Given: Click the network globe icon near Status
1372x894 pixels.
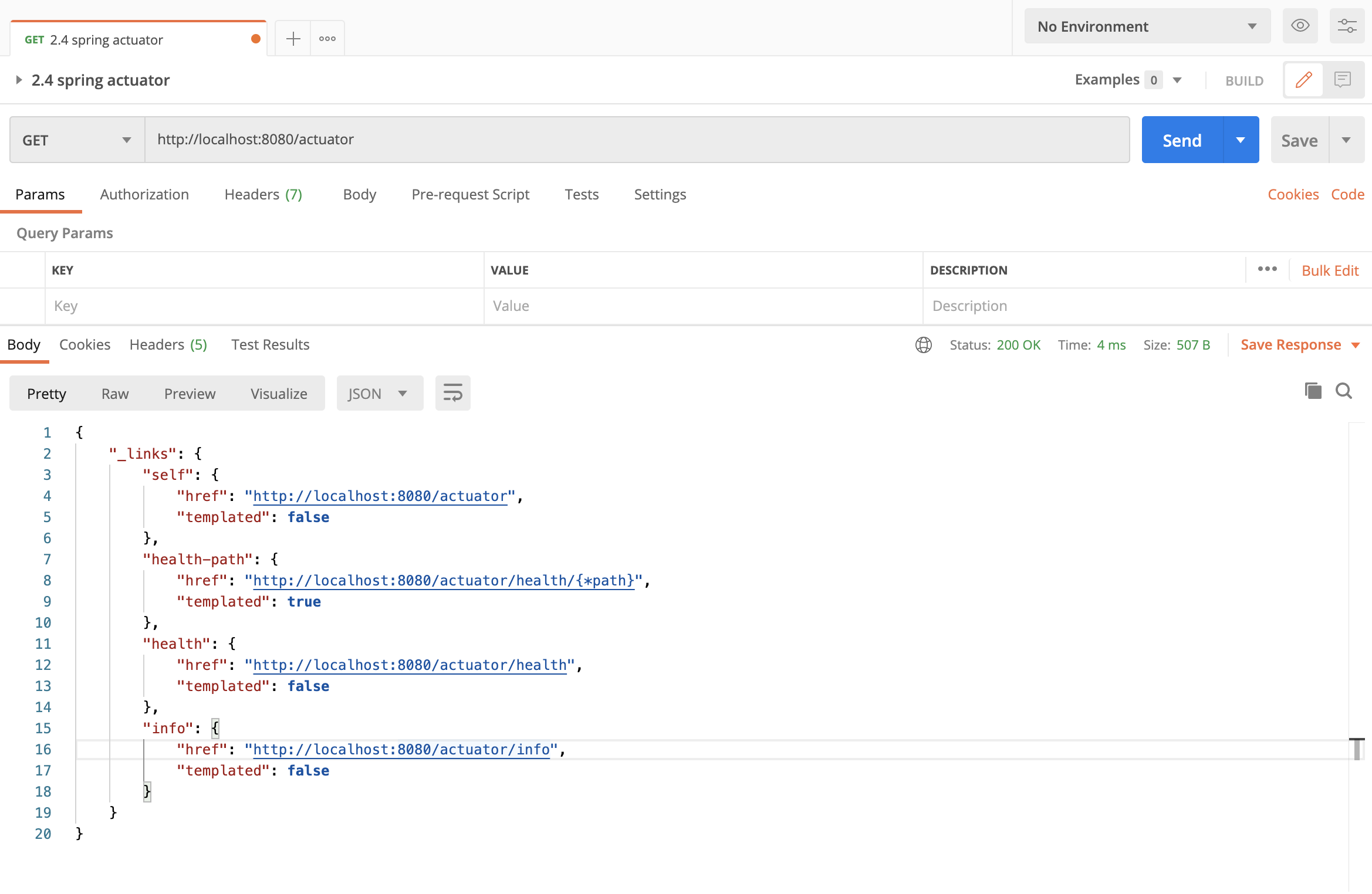Looking at the screenshot, I should coord(924,345).
